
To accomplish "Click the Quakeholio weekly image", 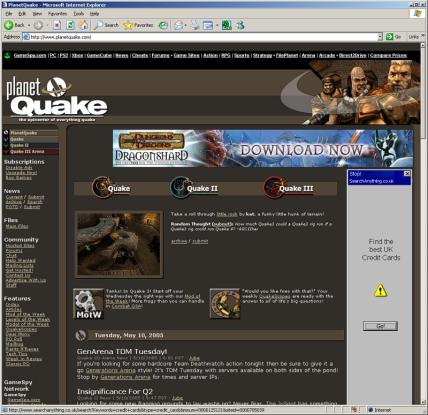I will [x=225, y=303].
